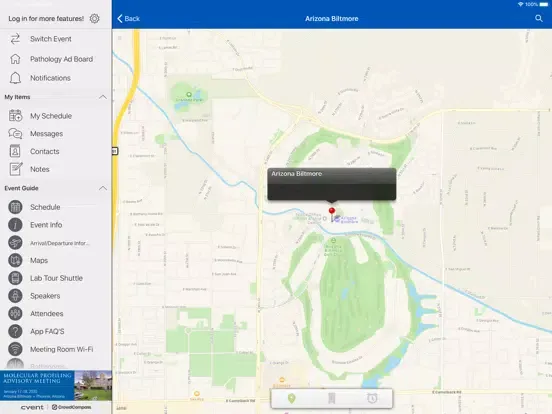This screenshot has height=414, width=552.
Task: Collapse the Event Guide section
Action: (x=103, y=188)
